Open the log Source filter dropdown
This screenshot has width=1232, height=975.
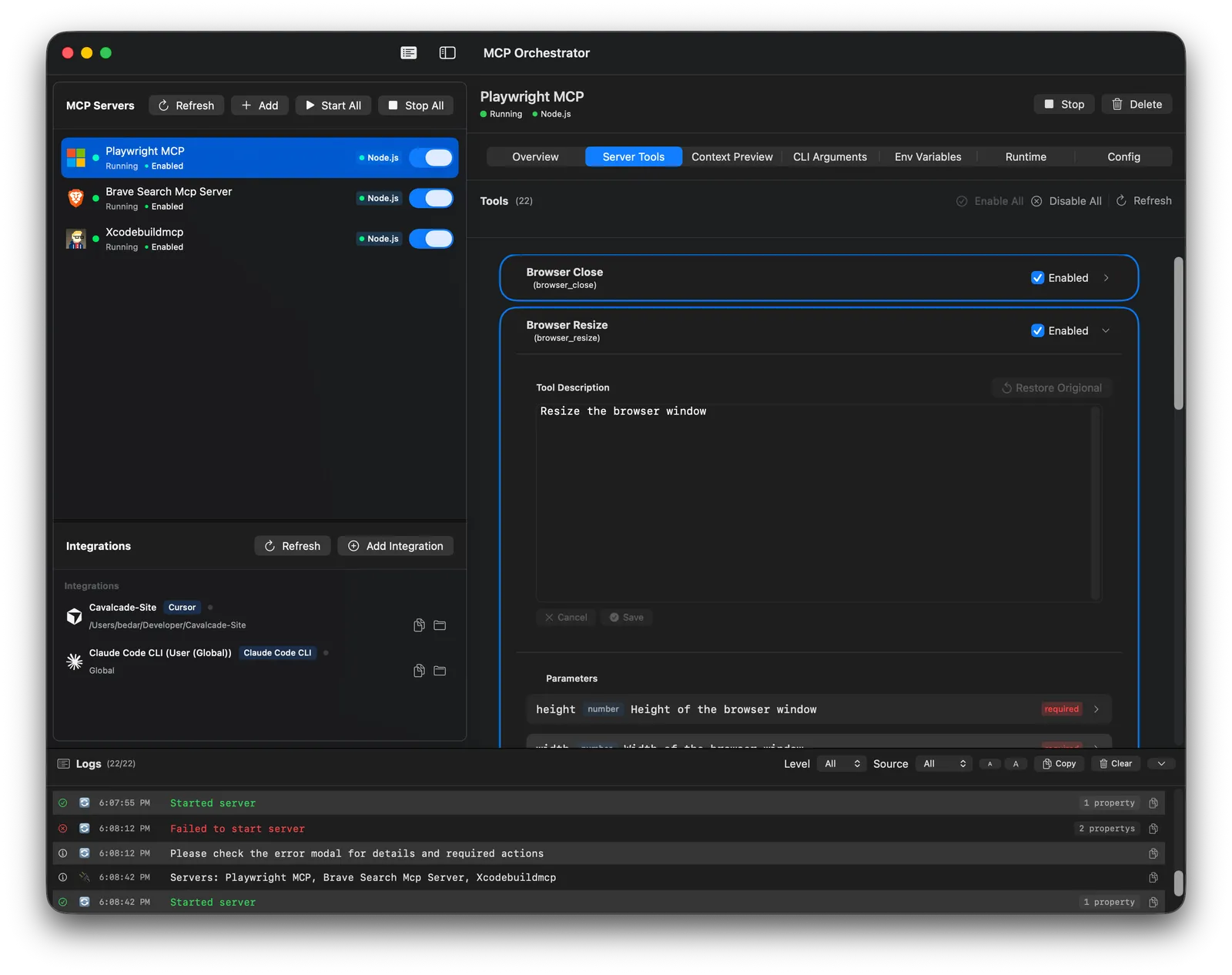pyautogui.click(x=943, y=764)
